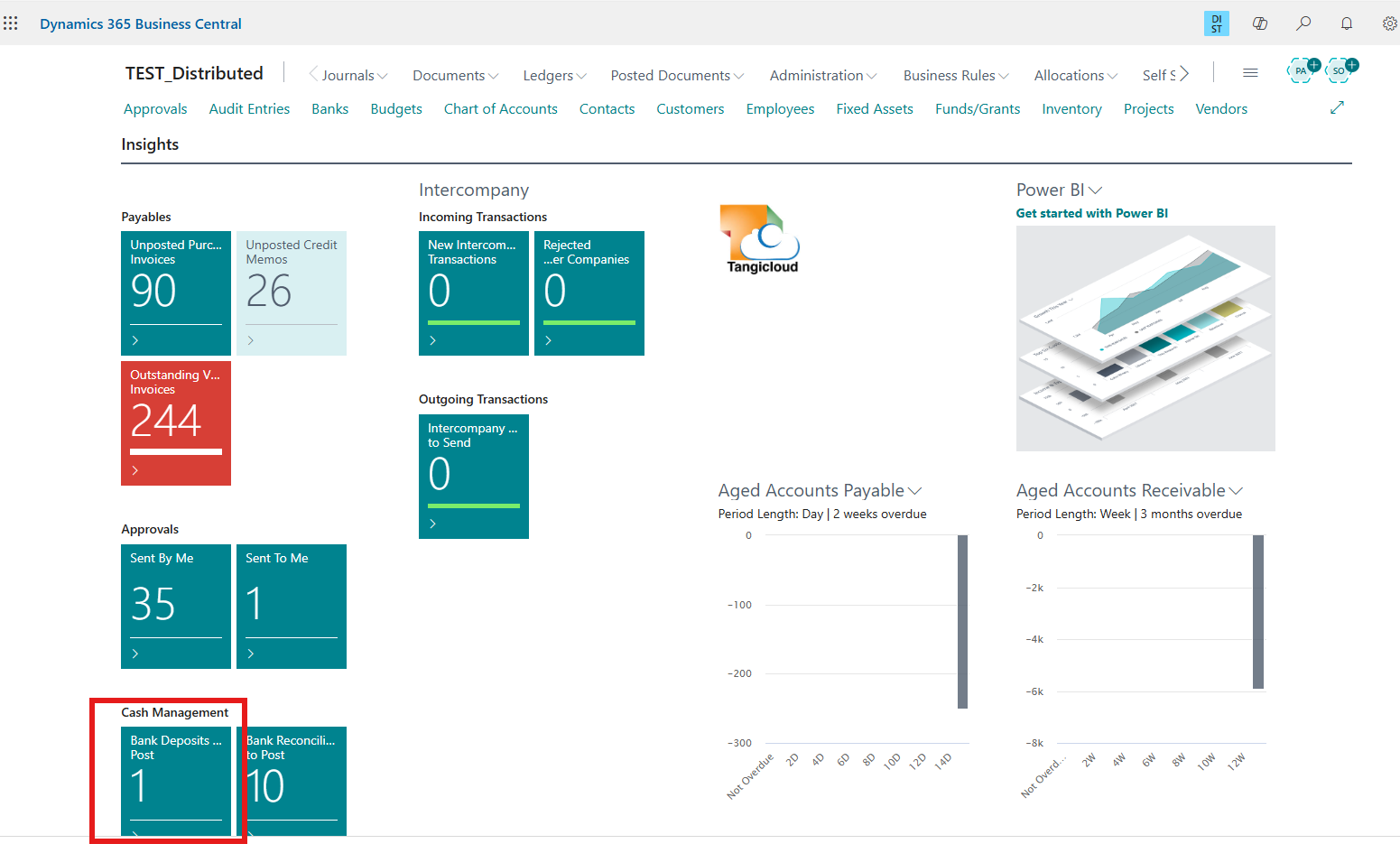Open arrow on Rejected Companies tile
The image size is (1400, 844).
(549, 340)
